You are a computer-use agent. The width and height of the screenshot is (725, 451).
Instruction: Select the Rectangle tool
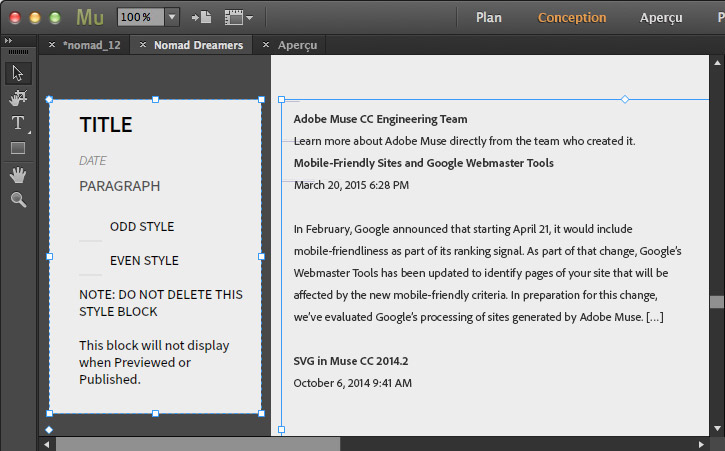tap(18, 148)
